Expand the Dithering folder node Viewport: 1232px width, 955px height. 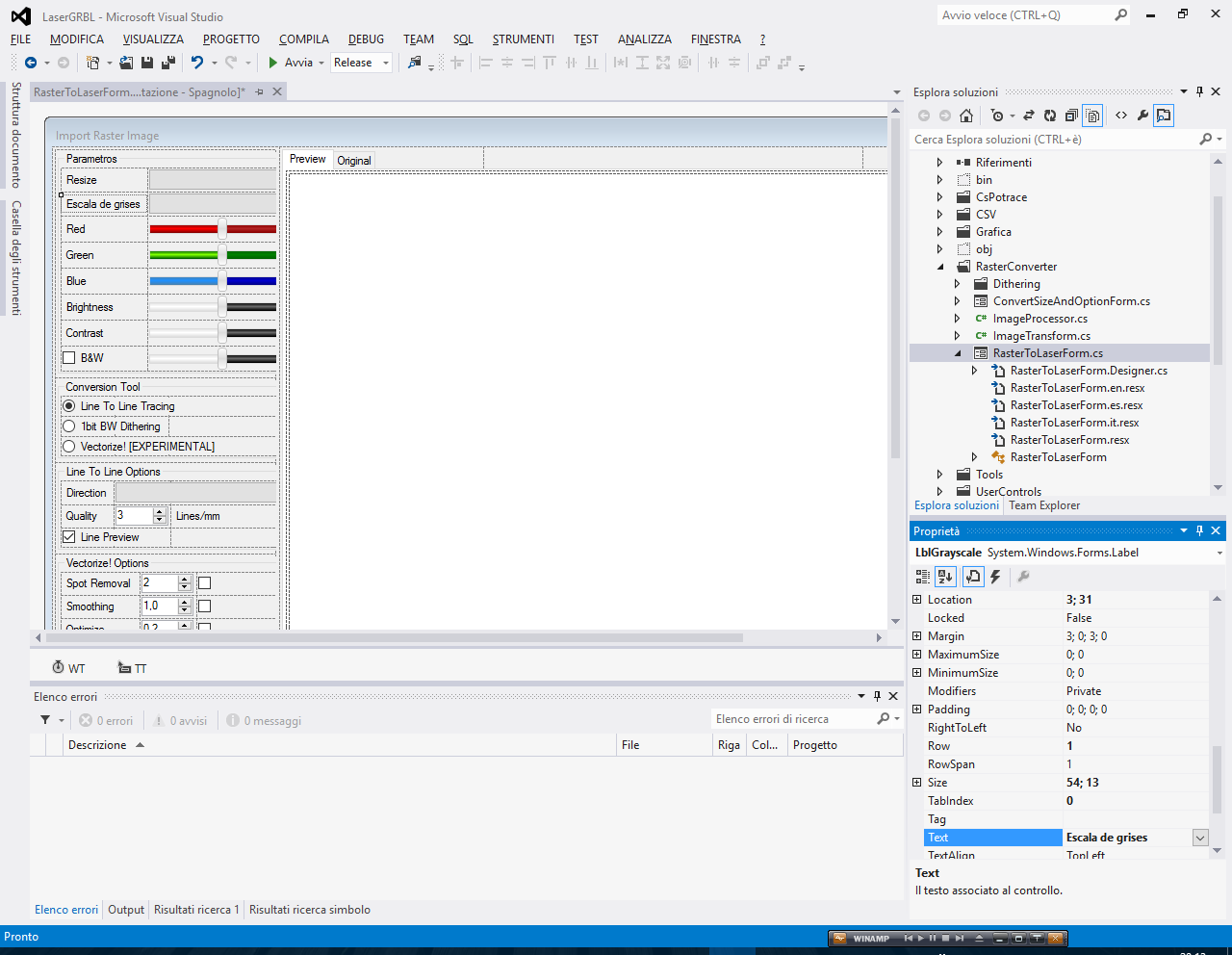click(958, 284)
